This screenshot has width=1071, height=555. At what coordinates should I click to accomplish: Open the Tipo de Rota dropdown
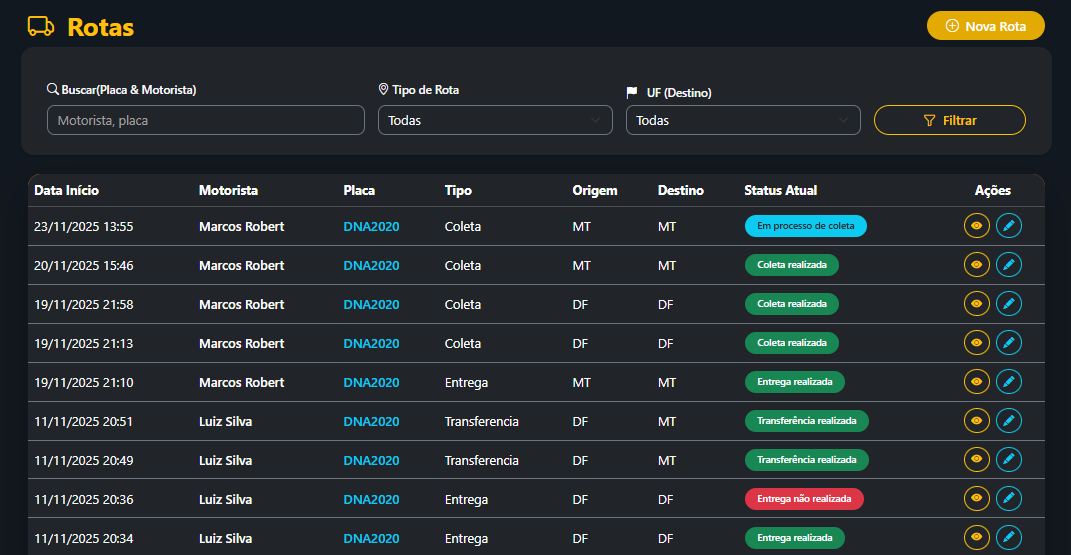(x=495, y=120)
